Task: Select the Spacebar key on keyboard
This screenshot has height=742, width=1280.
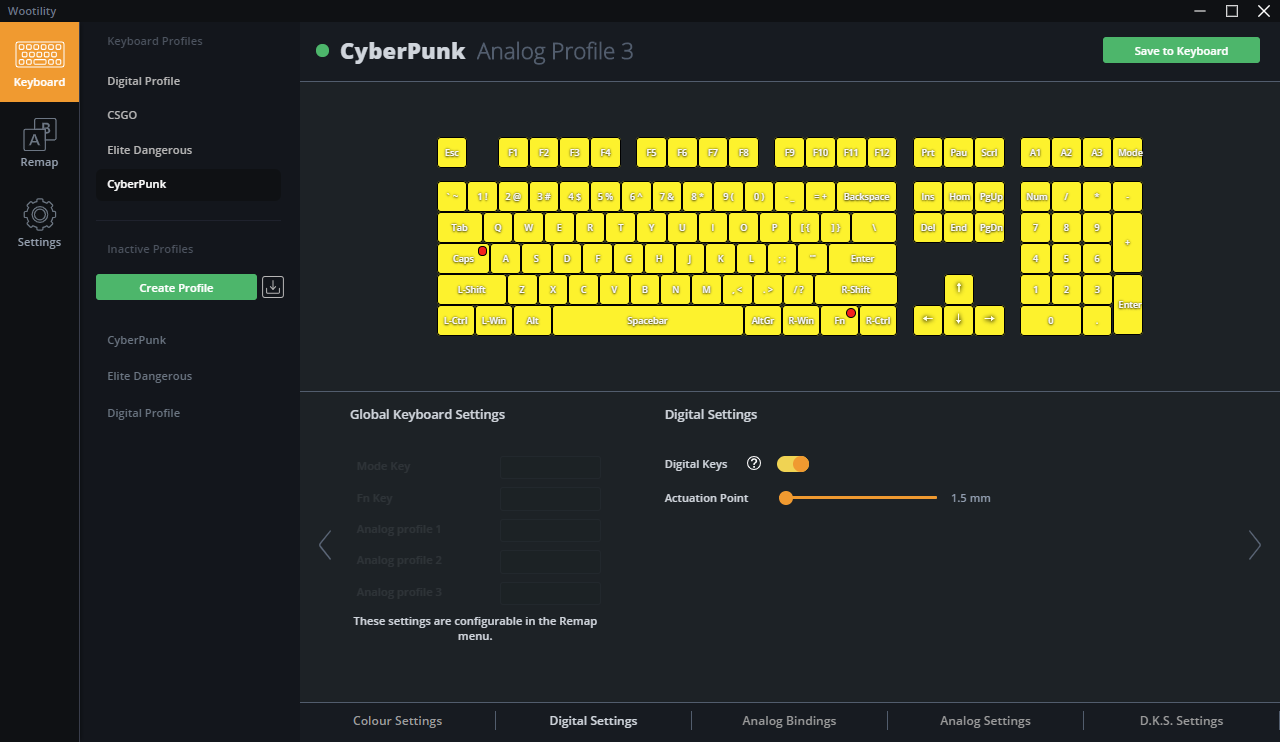Action: click(x=648, y=321)
